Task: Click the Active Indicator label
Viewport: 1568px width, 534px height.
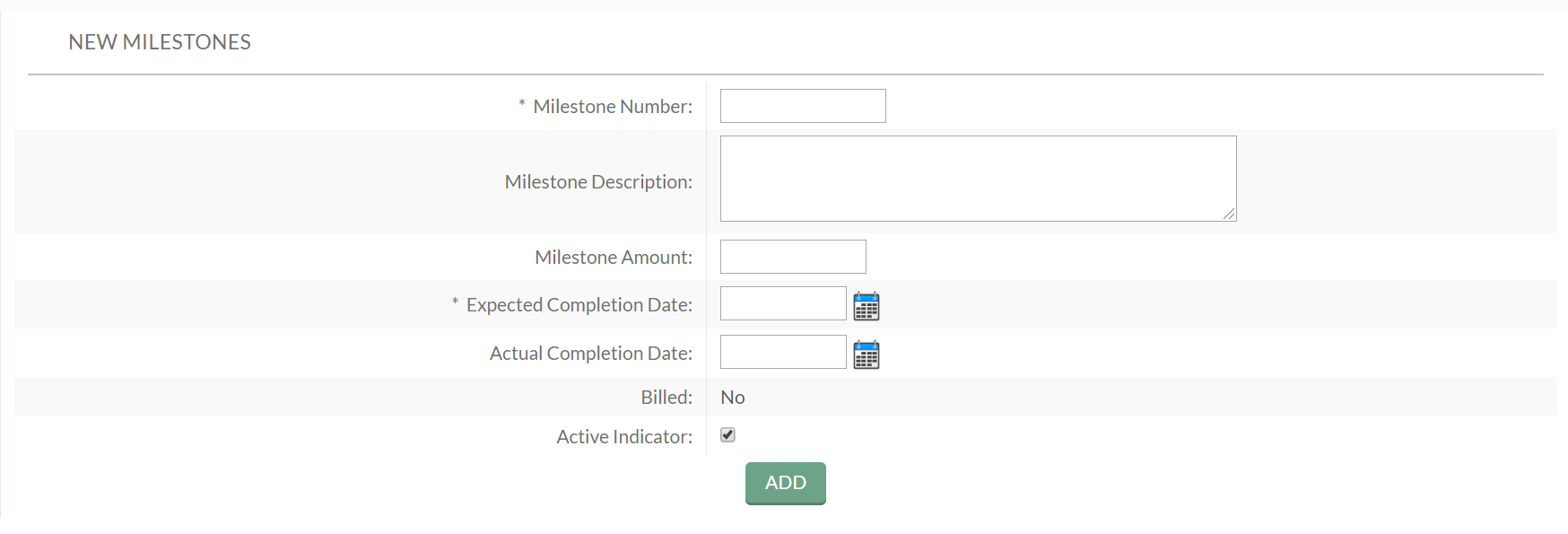Action: [x=624, y=437]
